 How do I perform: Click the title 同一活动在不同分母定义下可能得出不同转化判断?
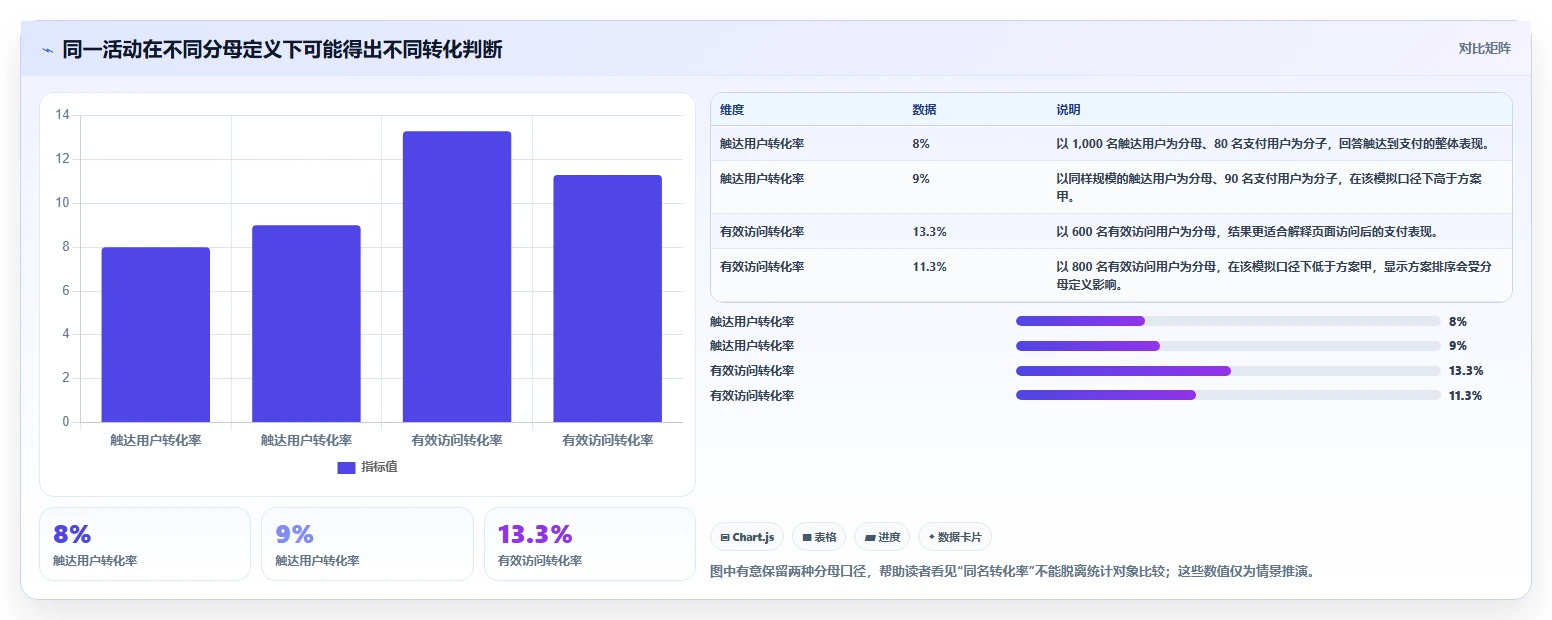pyautogui.click(x=282, y=49)
